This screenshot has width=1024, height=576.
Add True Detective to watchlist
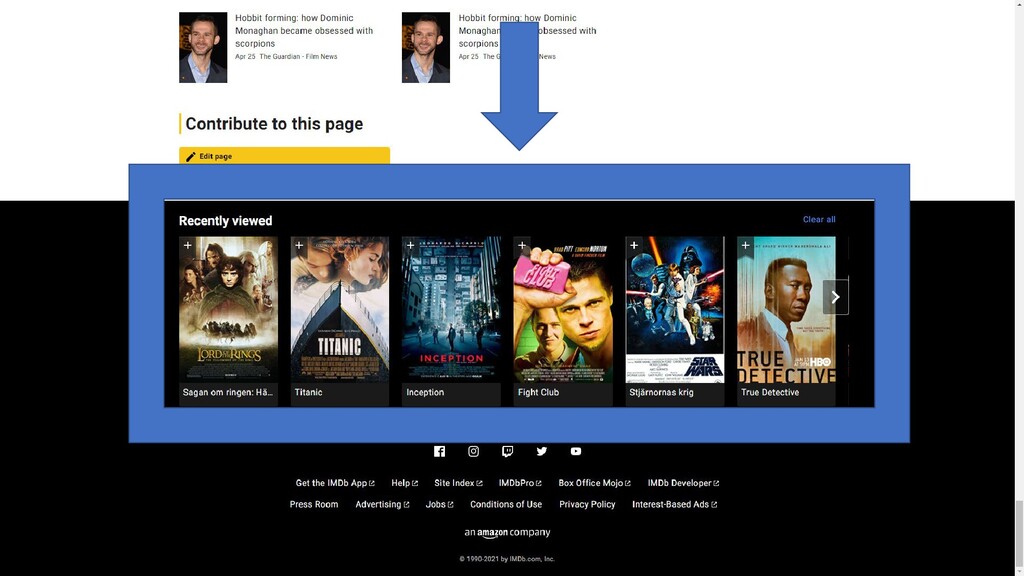(x=745, y=246)
